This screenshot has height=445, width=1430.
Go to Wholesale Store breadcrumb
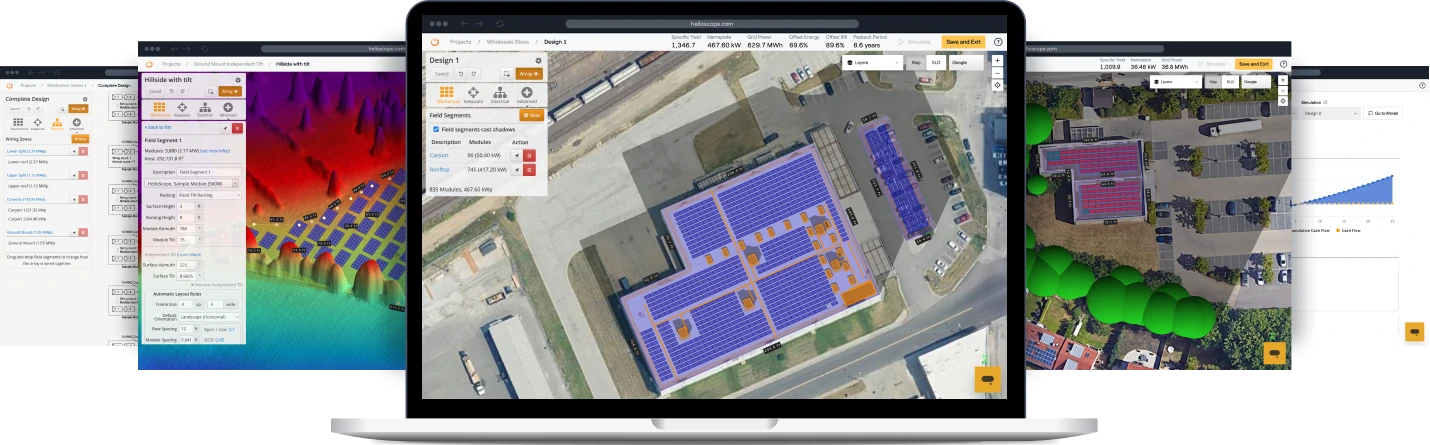[x=508, y=42]
